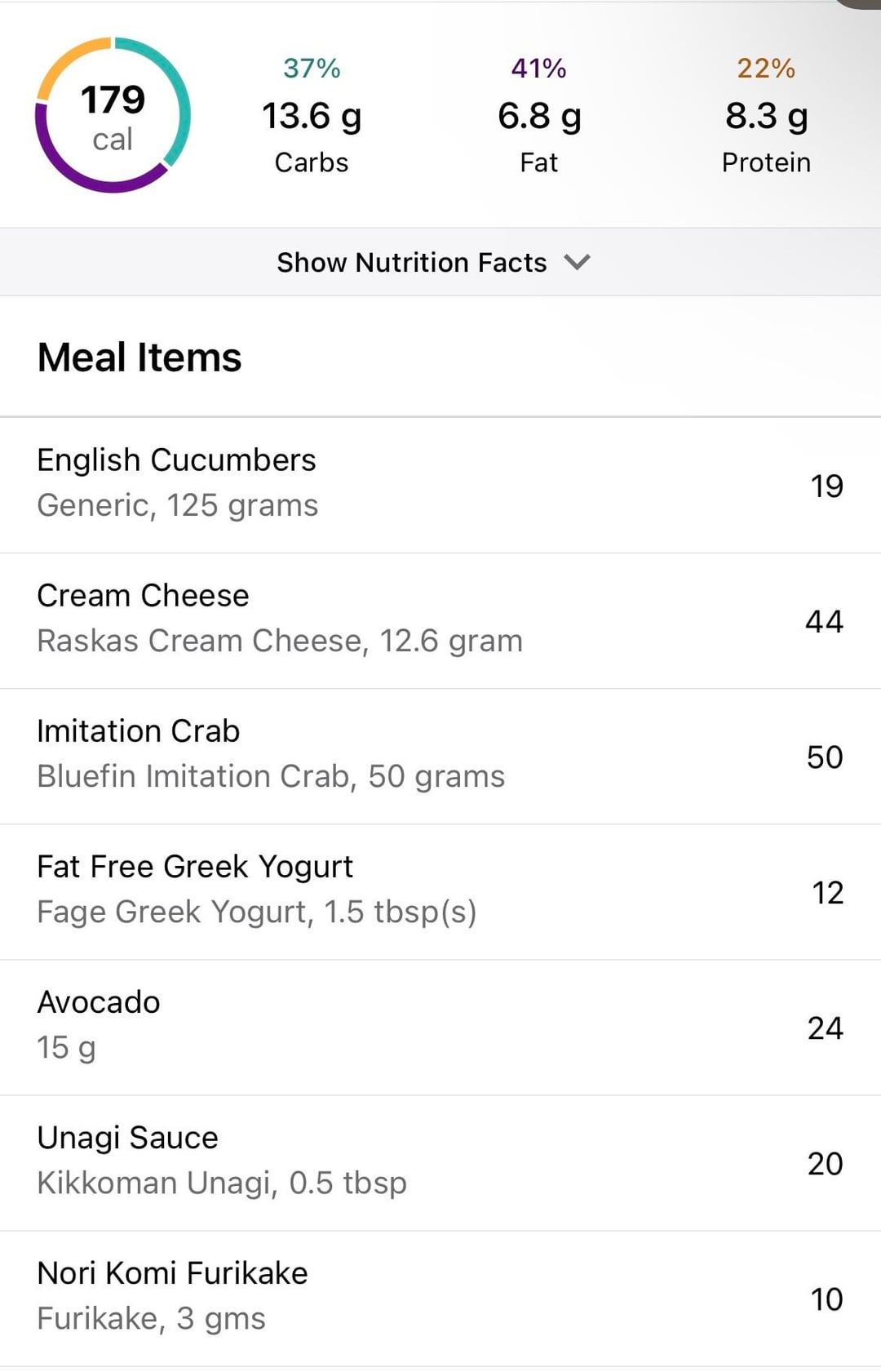Tap the 24 calorie count for Avocado
The width and height of the screenshot is (881, 1372).
pyautogui.click(x=825, y=1028)
